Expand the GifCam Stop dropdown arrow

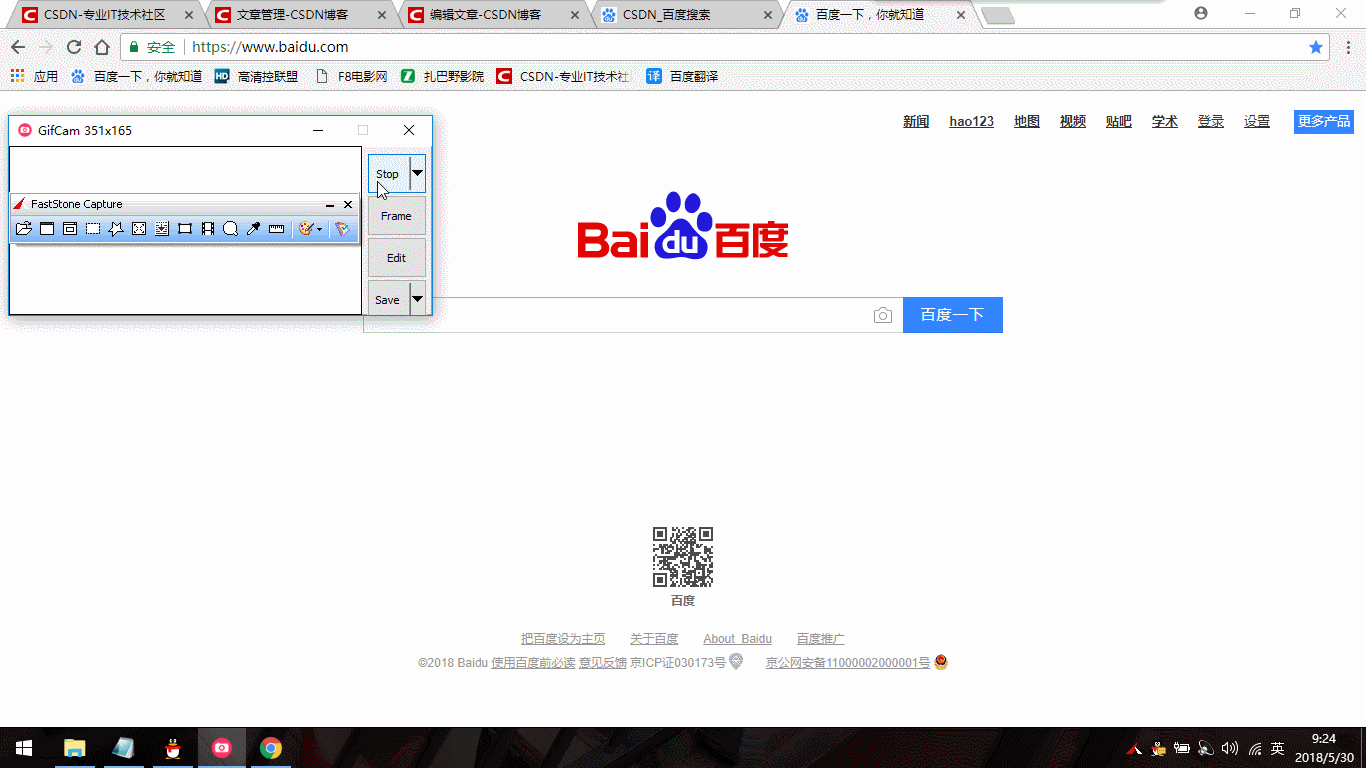[418, 174]
